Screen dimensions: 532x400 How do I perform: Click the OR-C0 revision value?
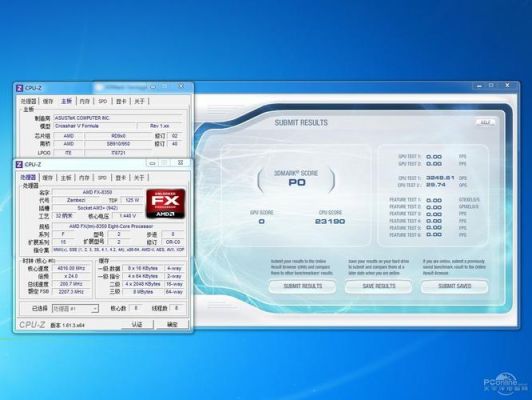coord(173,242)
